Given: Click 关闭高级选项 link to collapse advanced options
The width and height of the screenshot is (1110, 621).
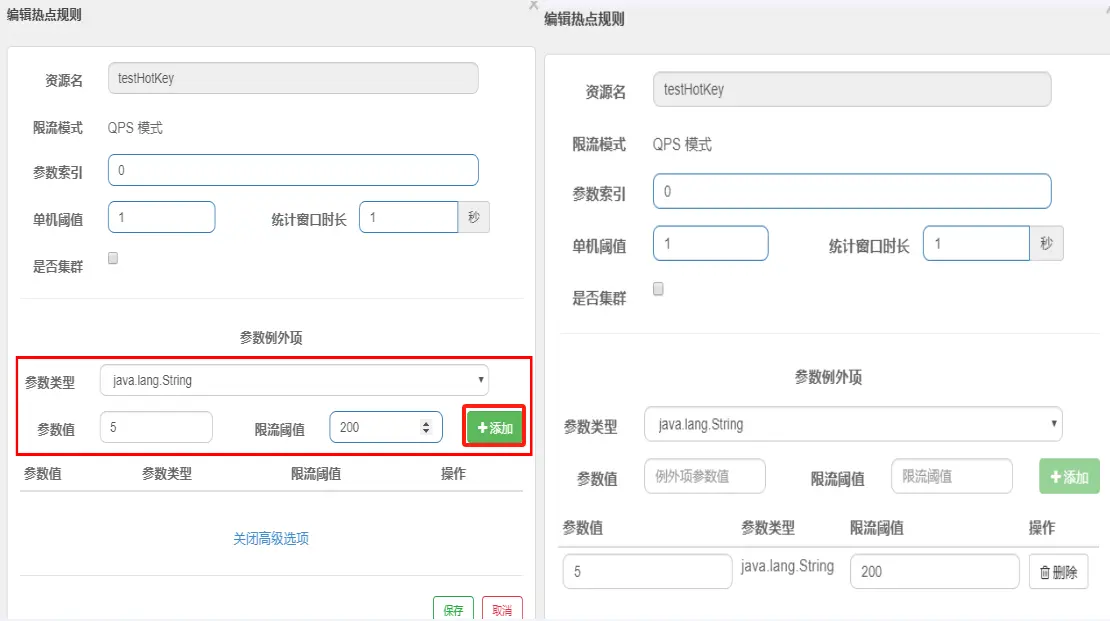Looking at the screenshot, I should [271, 538].
